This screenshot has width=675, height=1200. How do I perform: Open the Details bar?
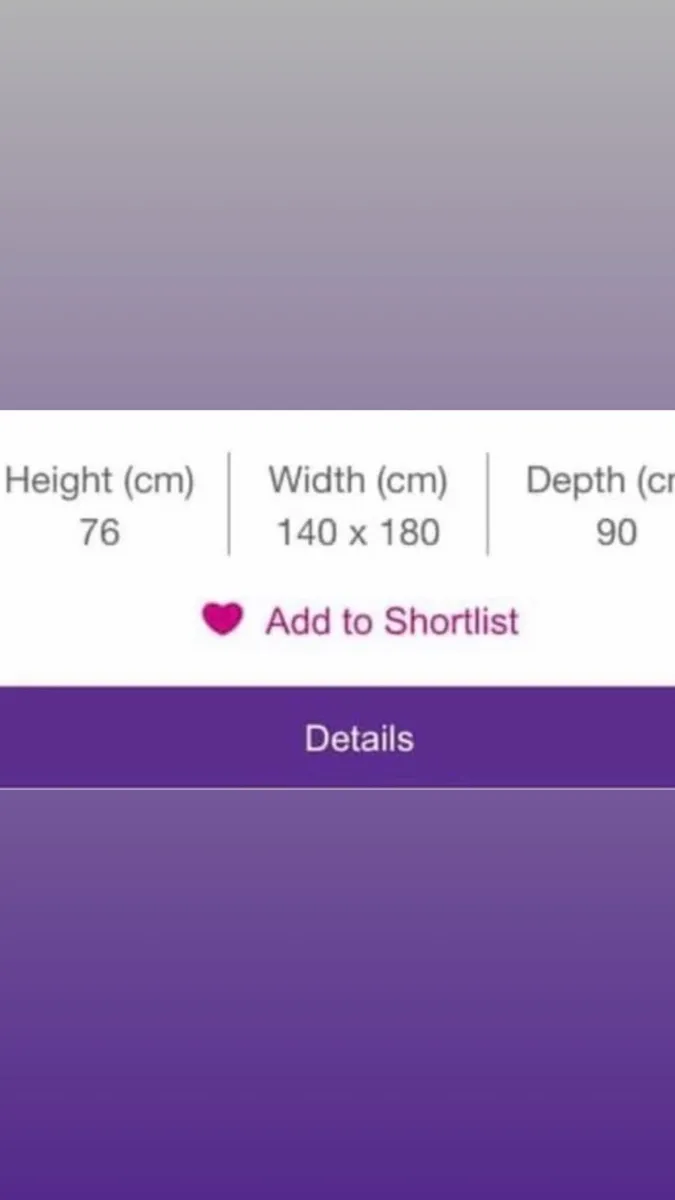[x=337, y=737]
